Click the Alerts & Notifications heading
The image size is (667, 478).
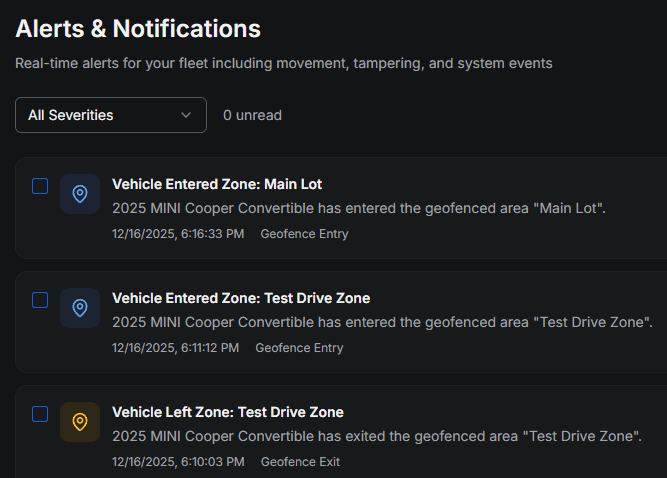[138, 29]
